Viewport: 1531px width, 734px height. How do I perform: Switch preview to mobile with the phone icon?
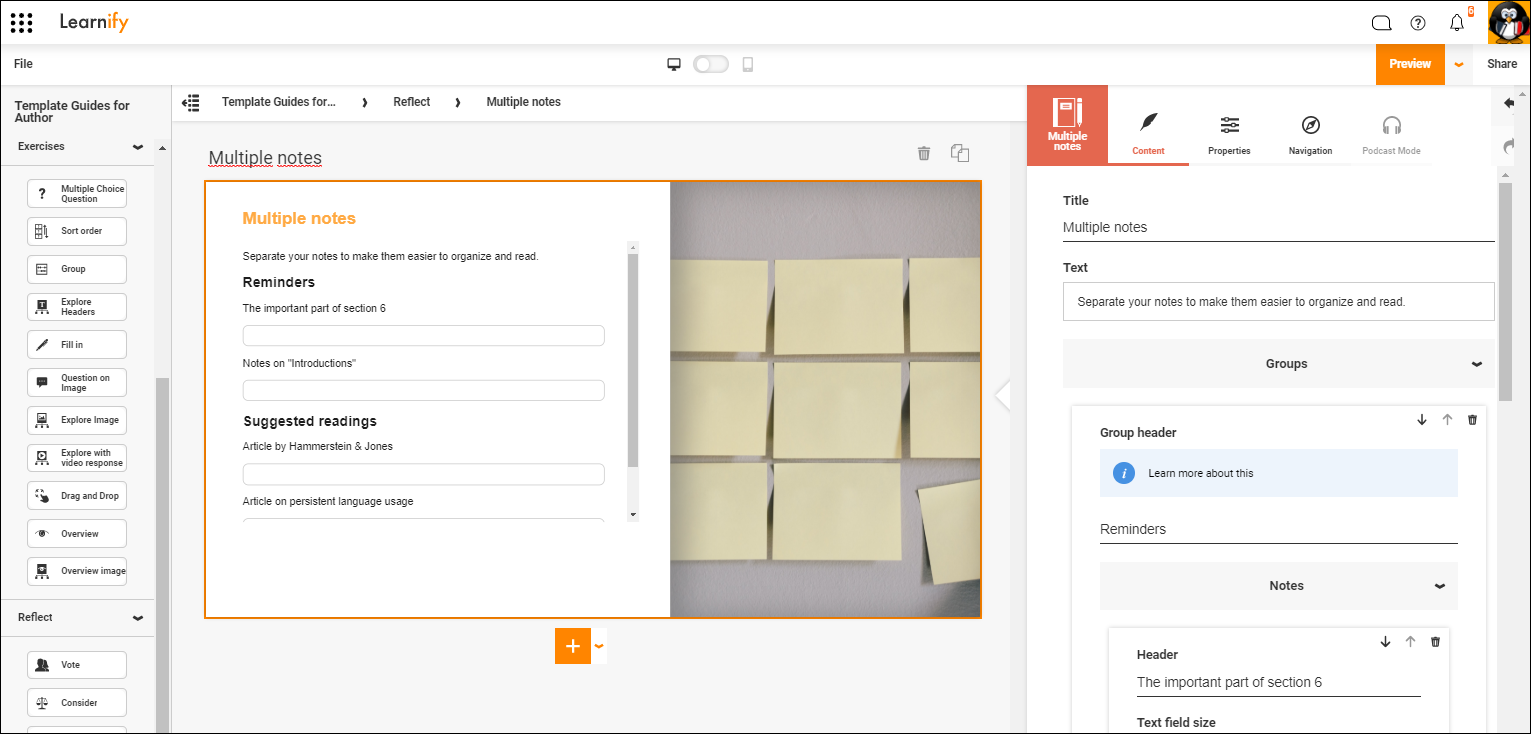pyautogui.click(x=747, y=63)
